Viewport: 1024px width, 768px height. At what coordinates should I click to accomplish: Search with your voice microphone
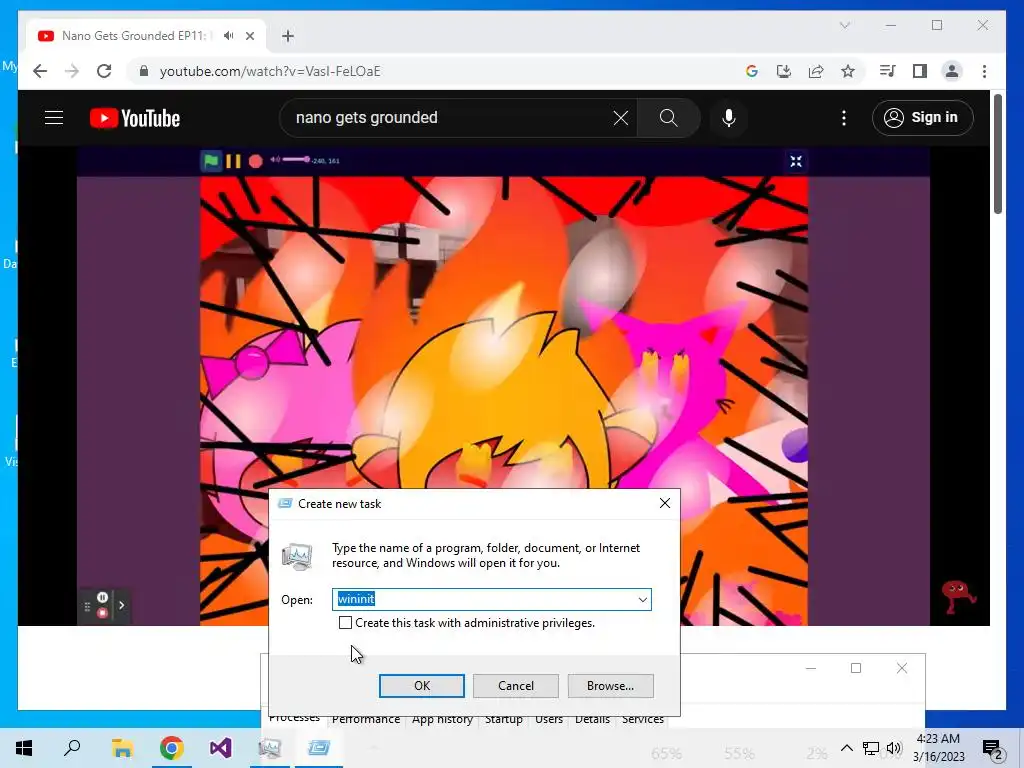(x=729, y=118)
